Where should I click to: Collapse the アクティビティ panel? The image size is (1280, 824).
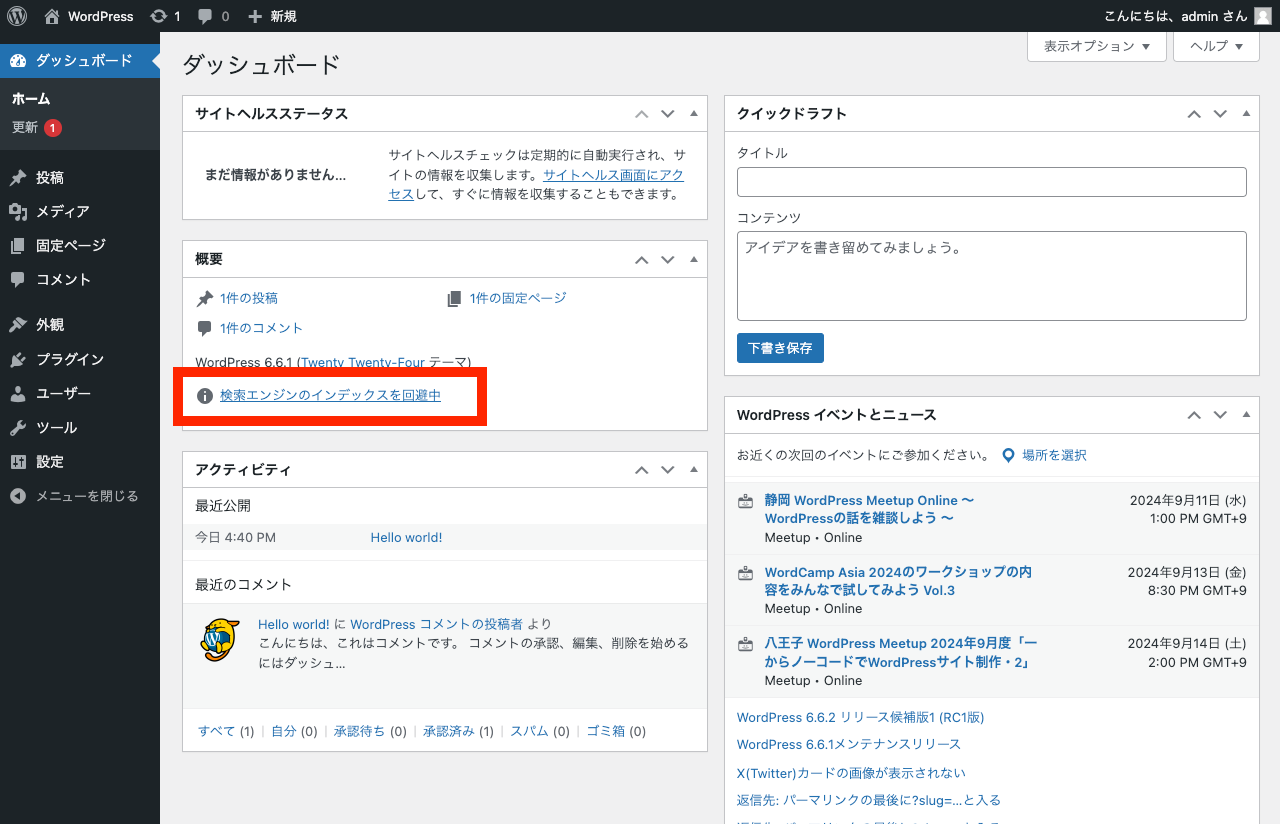tap(694, 470)
